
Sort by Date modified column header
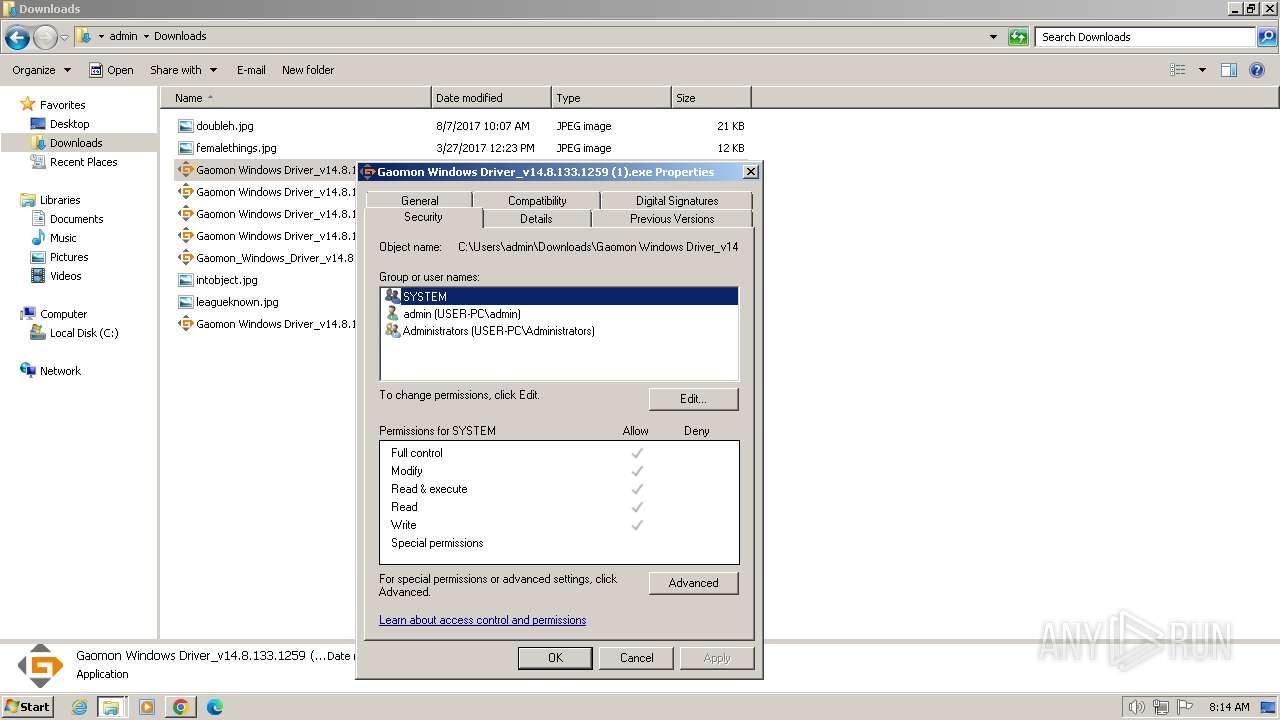491,98
